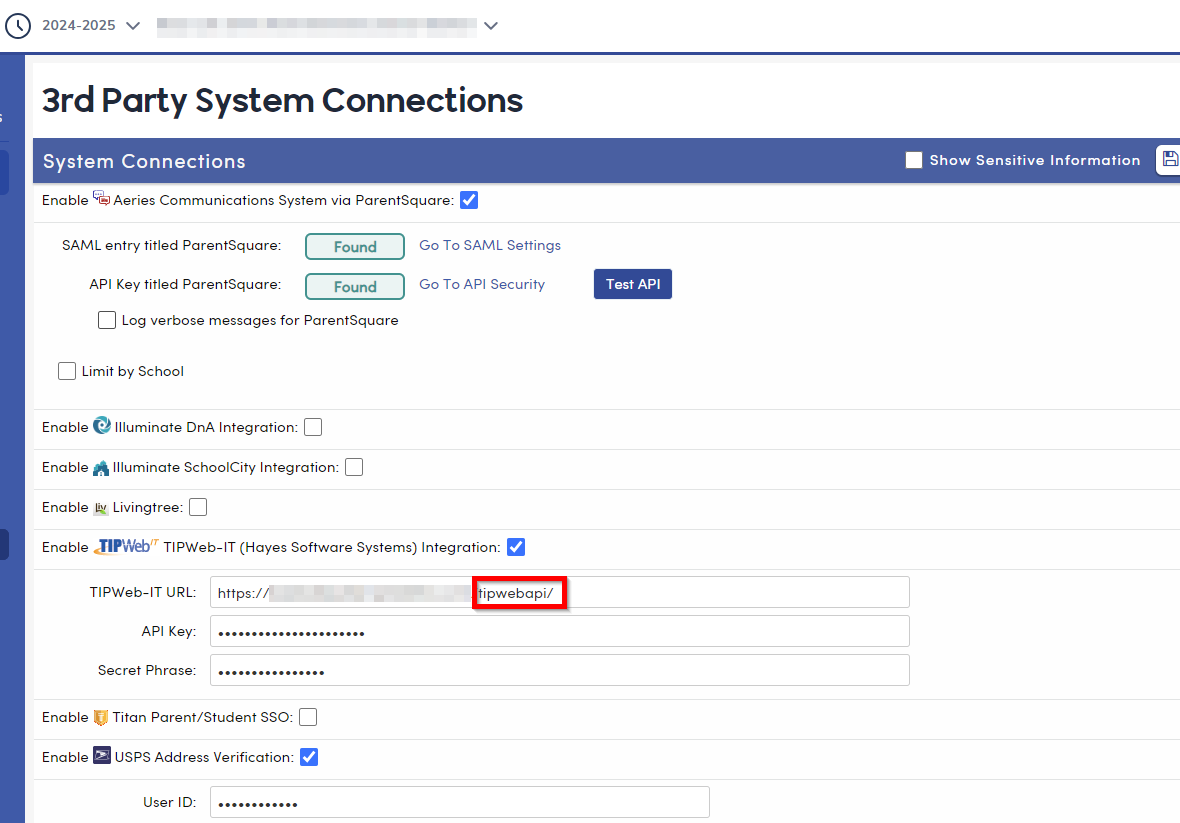Focus the TIPWeb-IT API Key field
1180x823 pixels.
[x=560, y=631]
